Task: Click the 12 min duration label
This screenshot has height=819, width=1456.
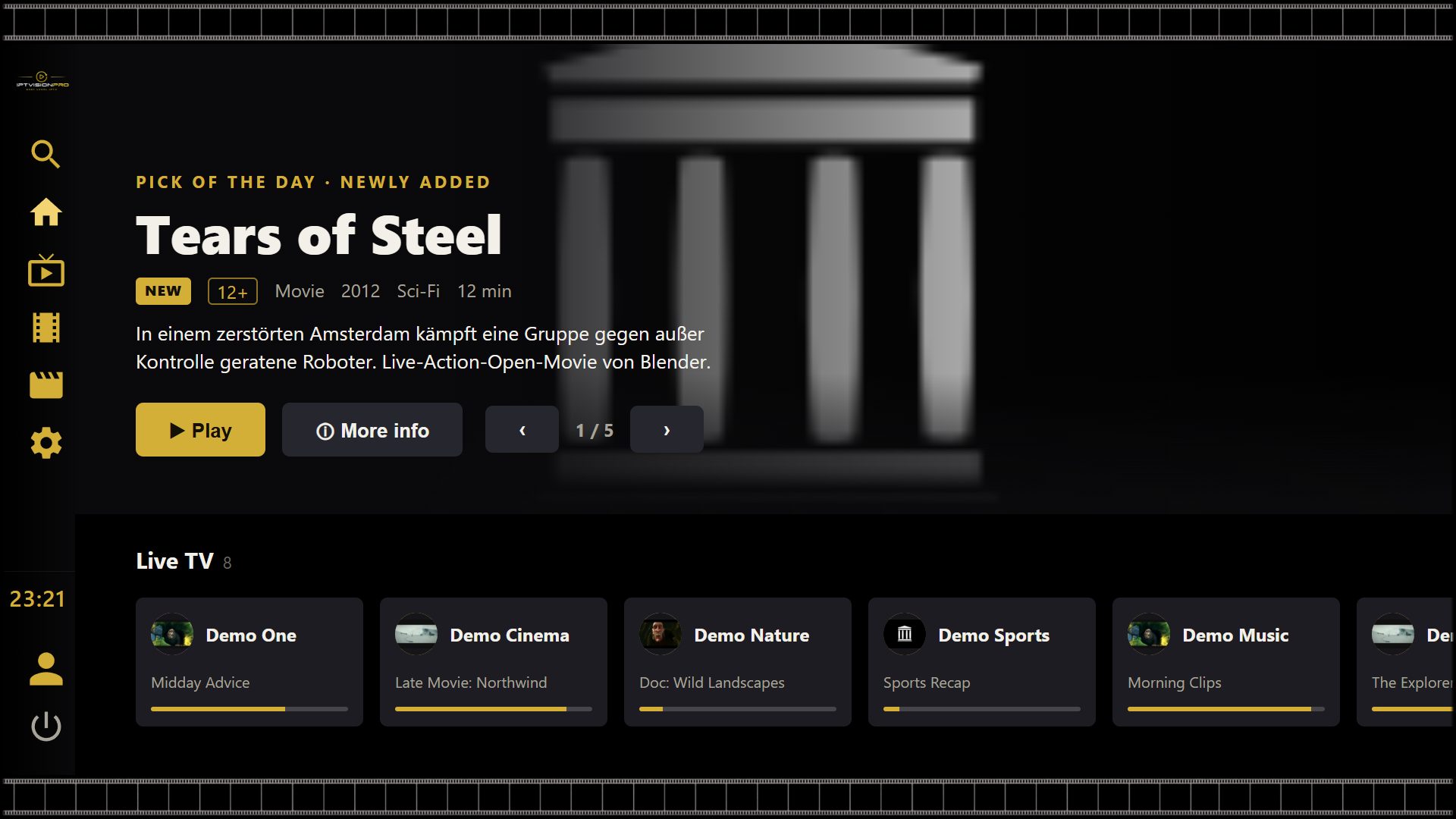Action: [484, 291]
